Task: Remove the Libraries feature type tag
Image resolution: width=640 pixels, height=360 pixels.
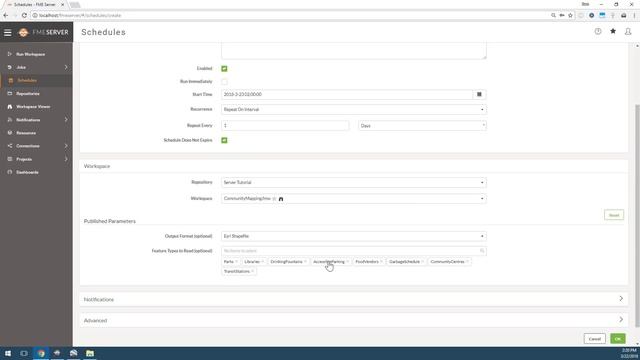Action: 262,262
